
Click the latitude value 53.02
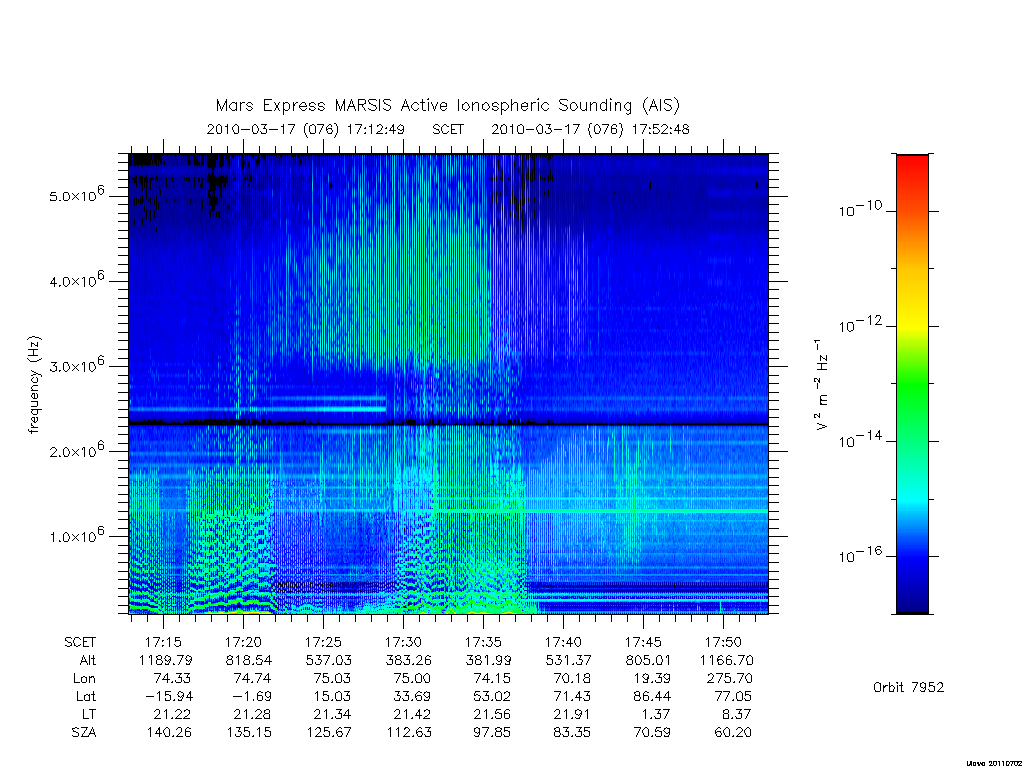(492, 697)
